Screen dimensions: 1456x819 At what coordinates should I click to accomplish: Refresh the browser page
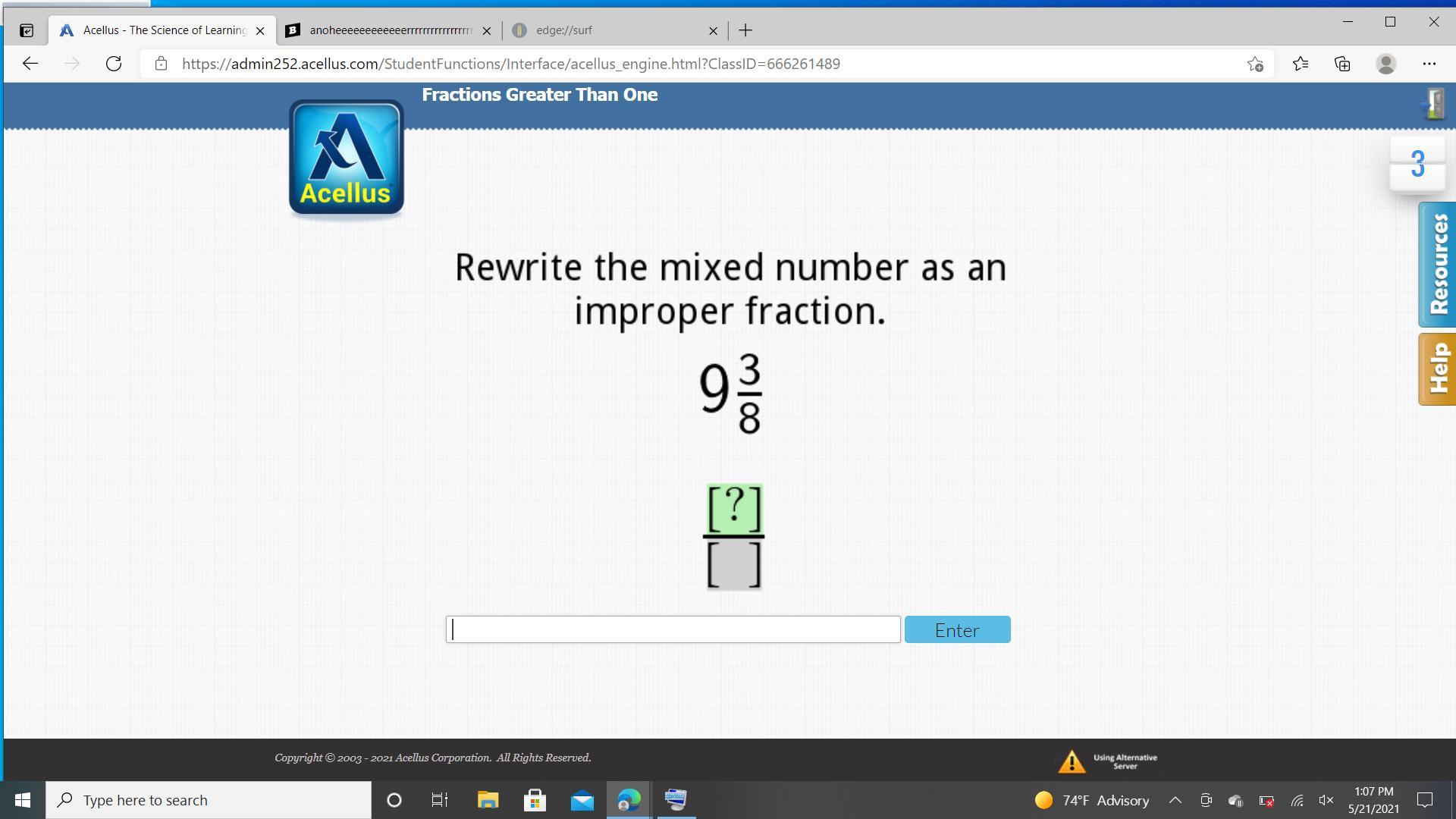pyautogui.click(x=114, y=64)
